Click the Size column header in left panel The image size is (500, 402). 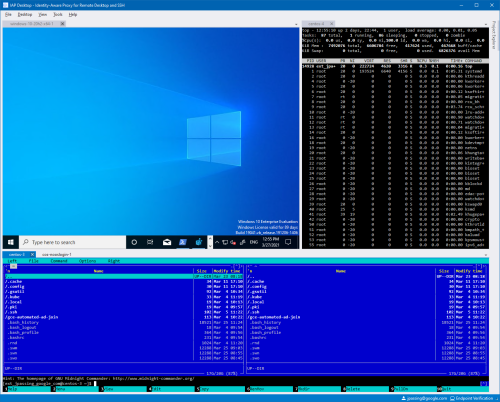click(202, 271)
